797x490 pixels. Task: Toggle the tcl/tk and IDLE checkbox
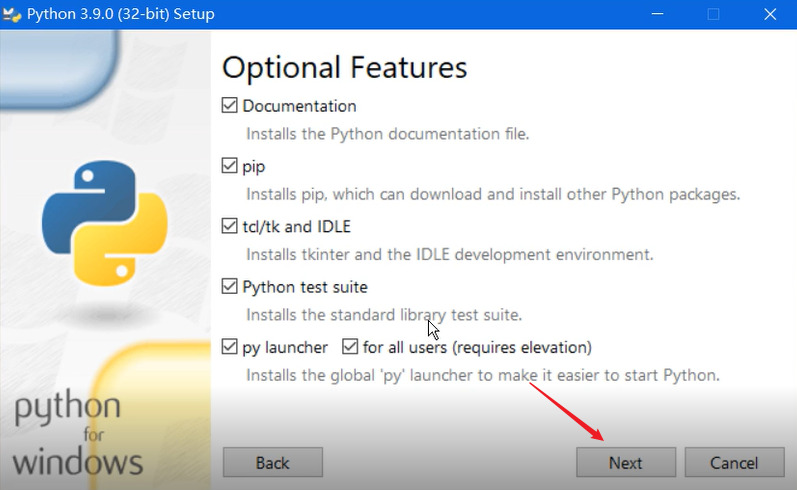tap(230, 226)
